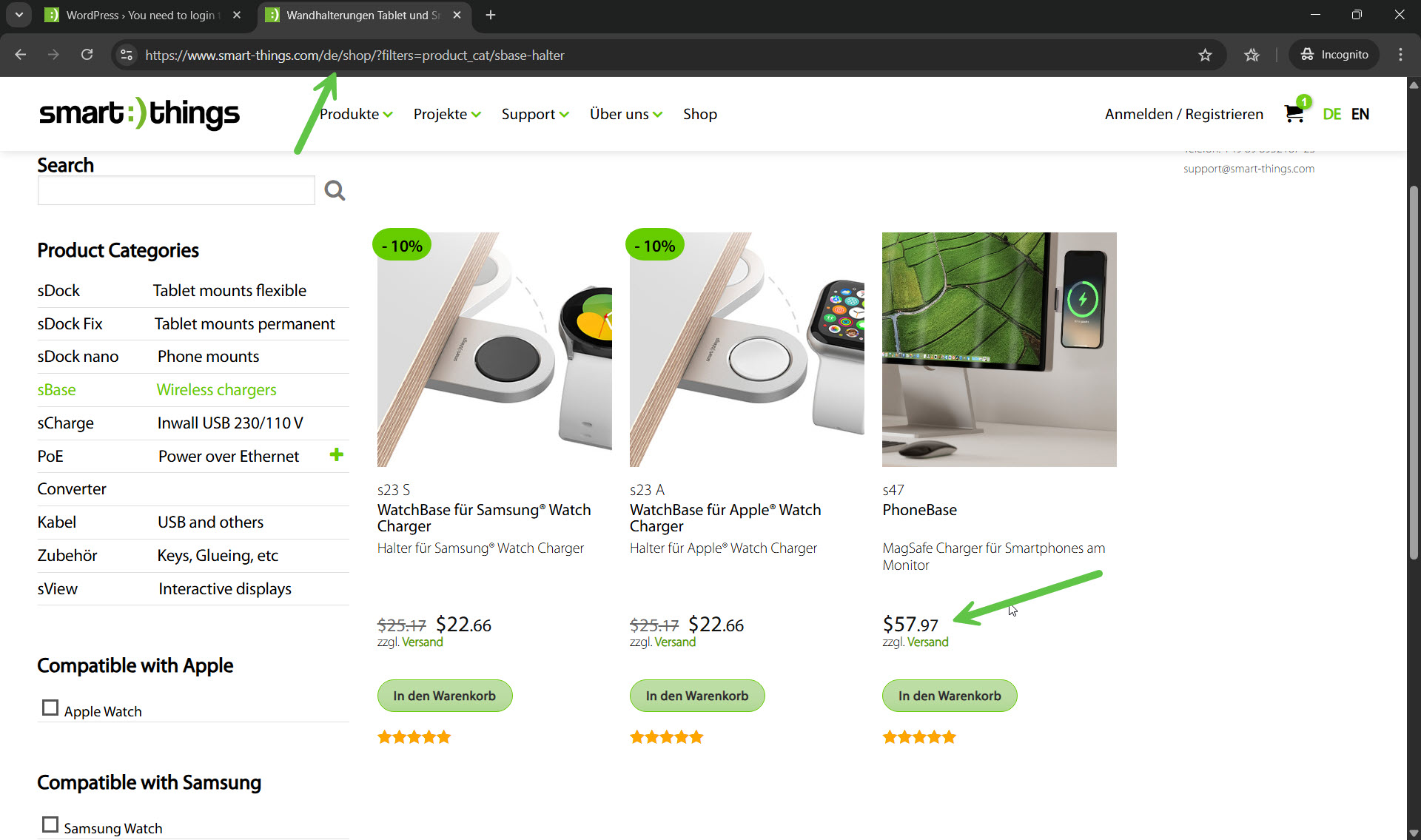Open the Samsung WatchBase product image

(494, 349)
